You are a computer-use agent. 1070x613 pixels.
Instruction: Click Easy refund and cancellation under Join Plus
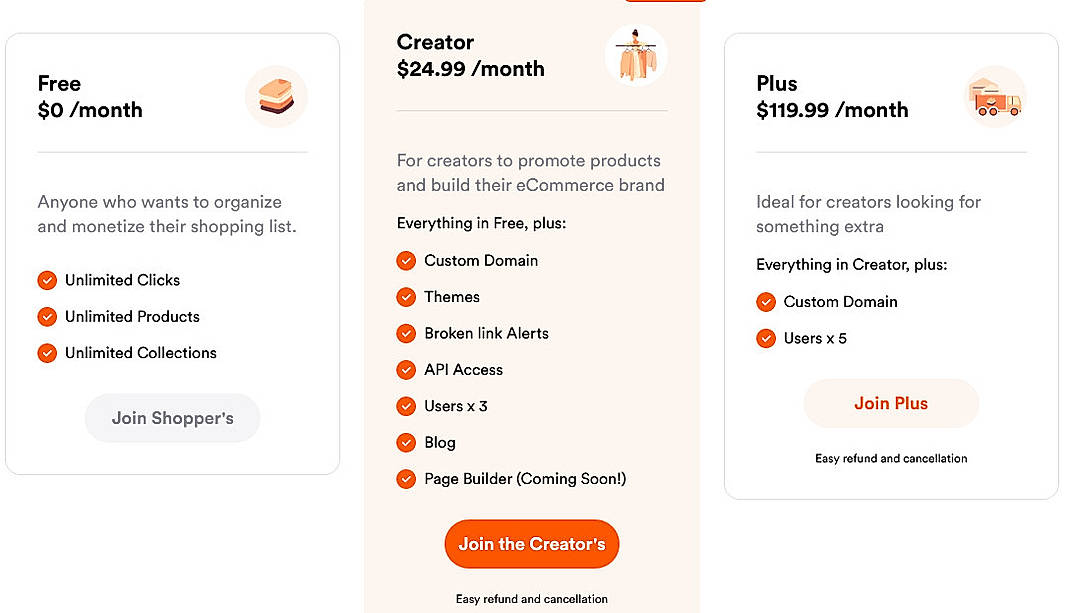coord(890,458)
